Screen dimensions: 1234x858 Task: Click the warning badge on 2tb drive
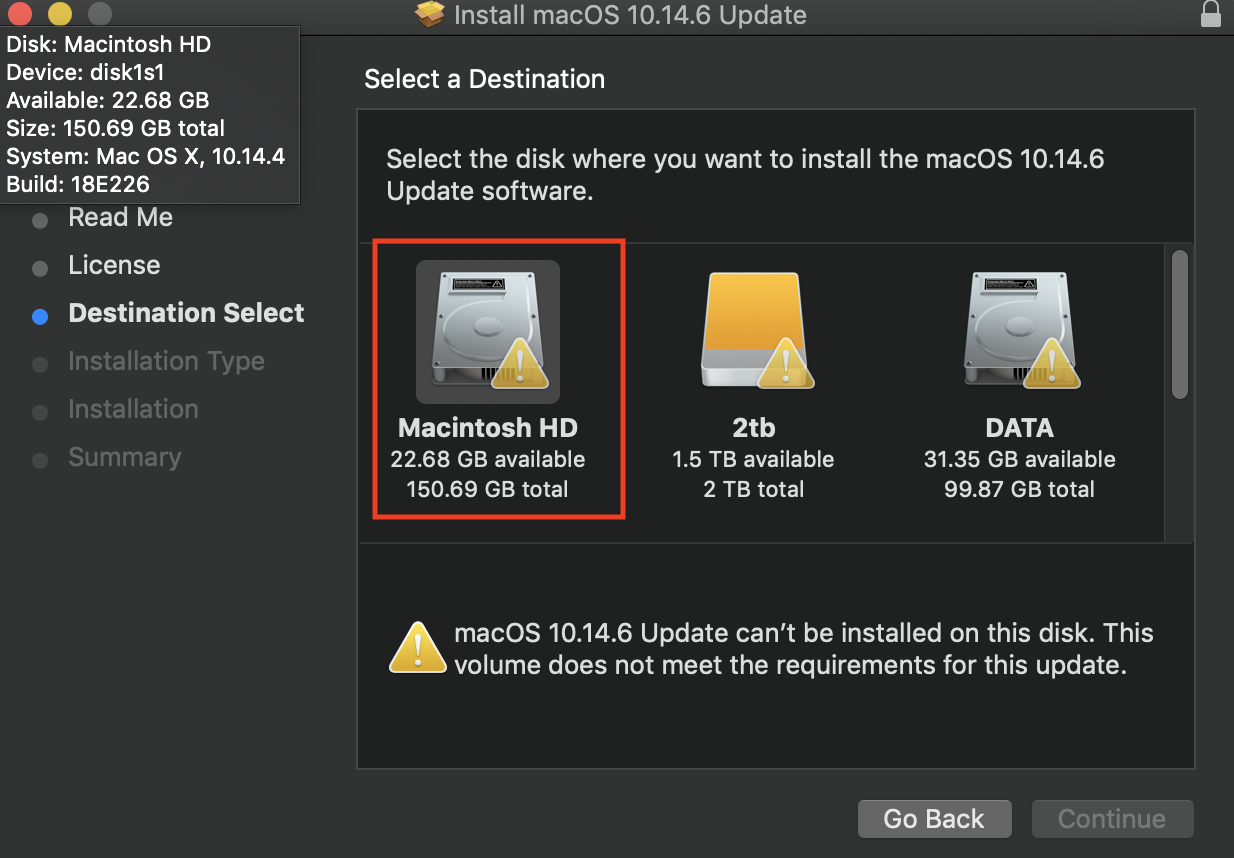tap(786, 364)
